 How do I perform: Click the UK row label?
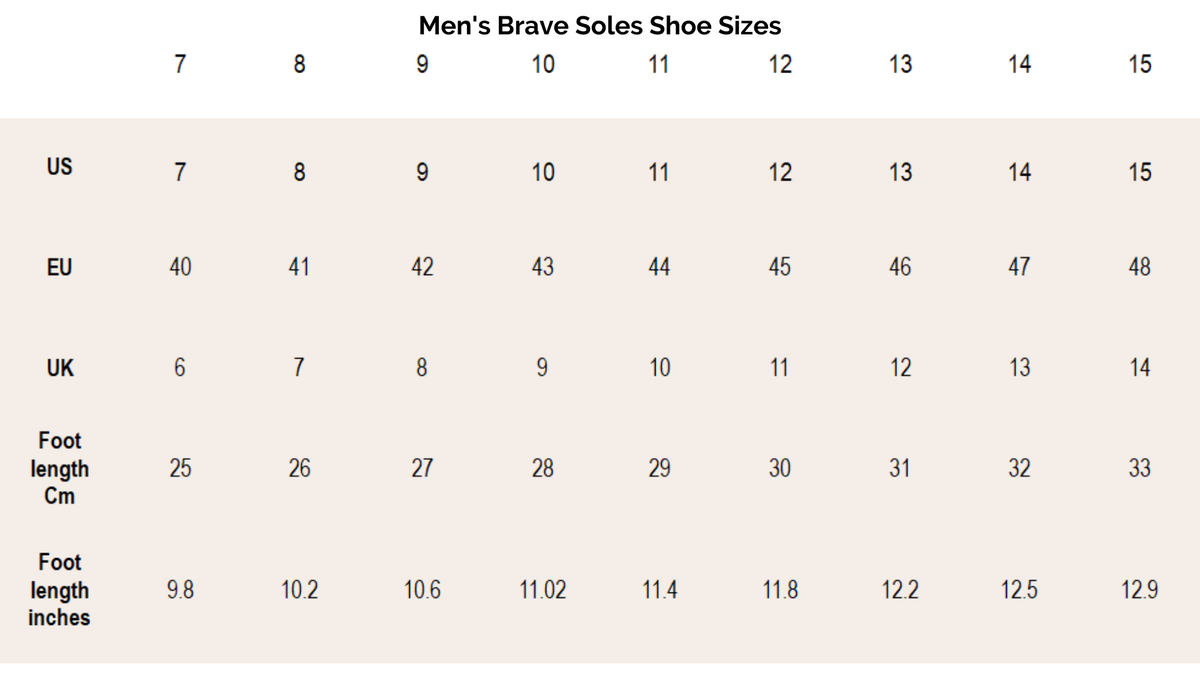[x=59, y=368]
